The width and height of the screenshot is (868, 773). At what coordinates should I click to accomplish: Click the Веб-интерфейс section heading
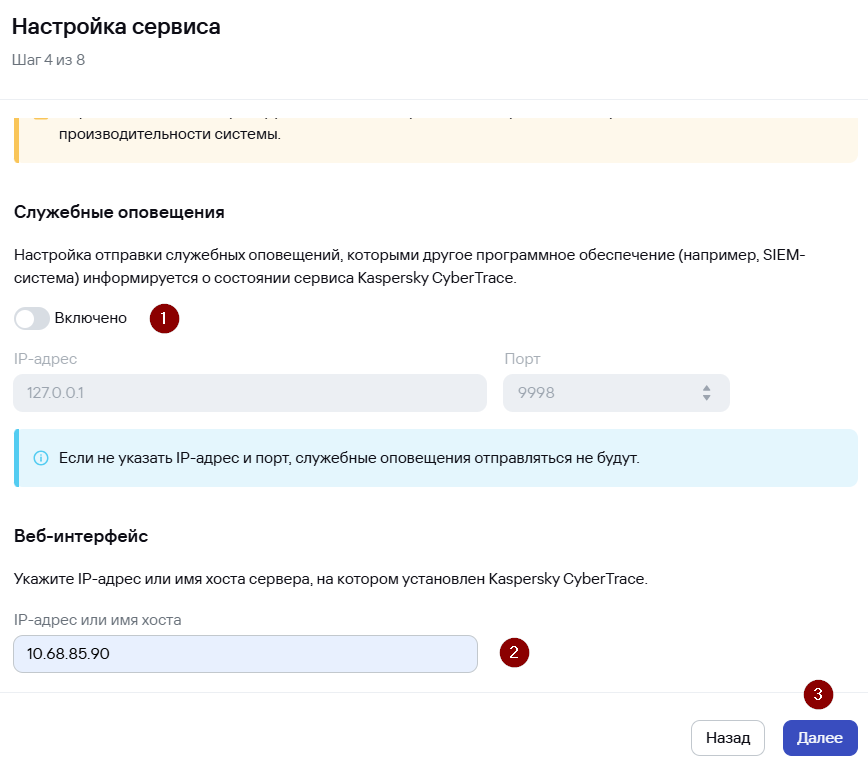coord(81,536)
